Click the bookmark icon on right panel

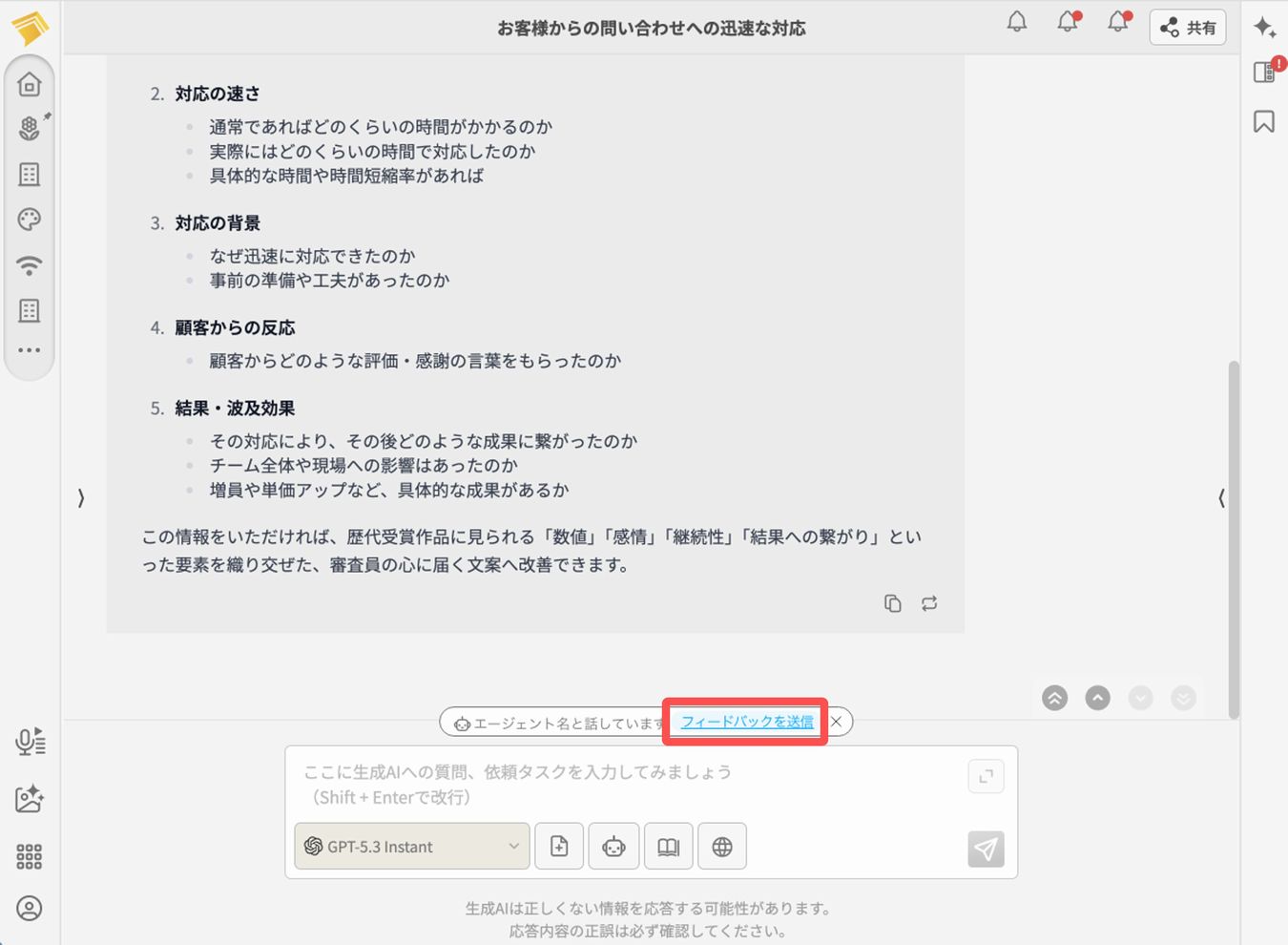[x=1264, y=121]
